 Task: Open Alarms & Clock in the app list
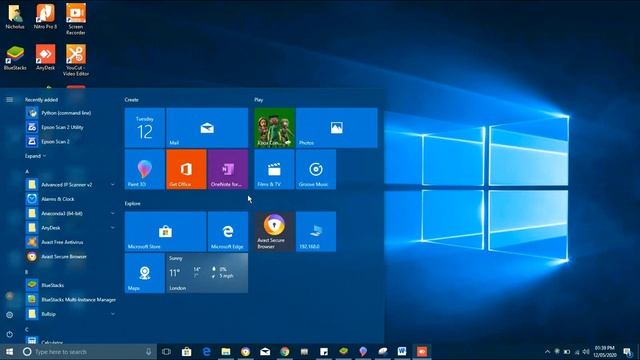pos(70,199)
